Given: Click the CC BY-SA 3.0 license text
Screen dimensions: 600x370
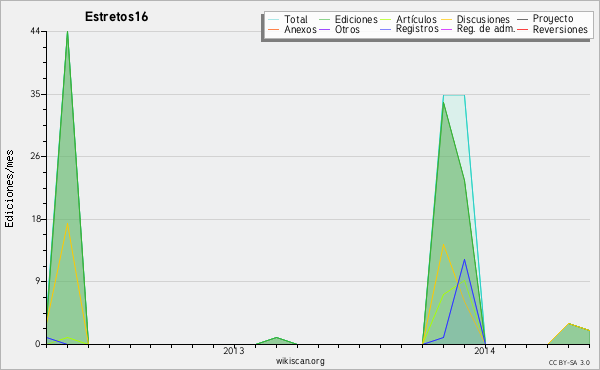Looking at the screenshot, I should coord(569,363).
